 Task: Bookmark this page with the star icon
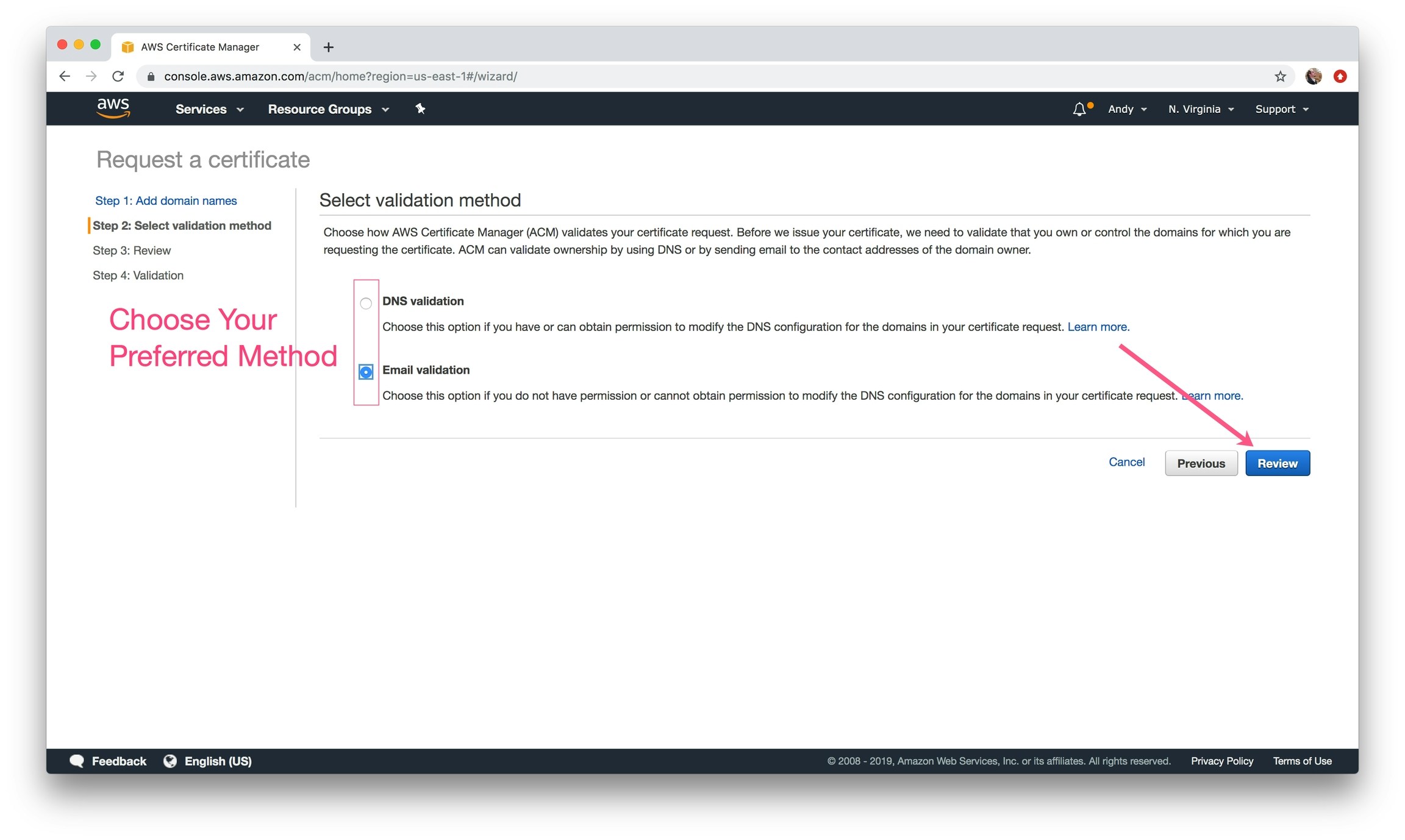point(1280,76)
